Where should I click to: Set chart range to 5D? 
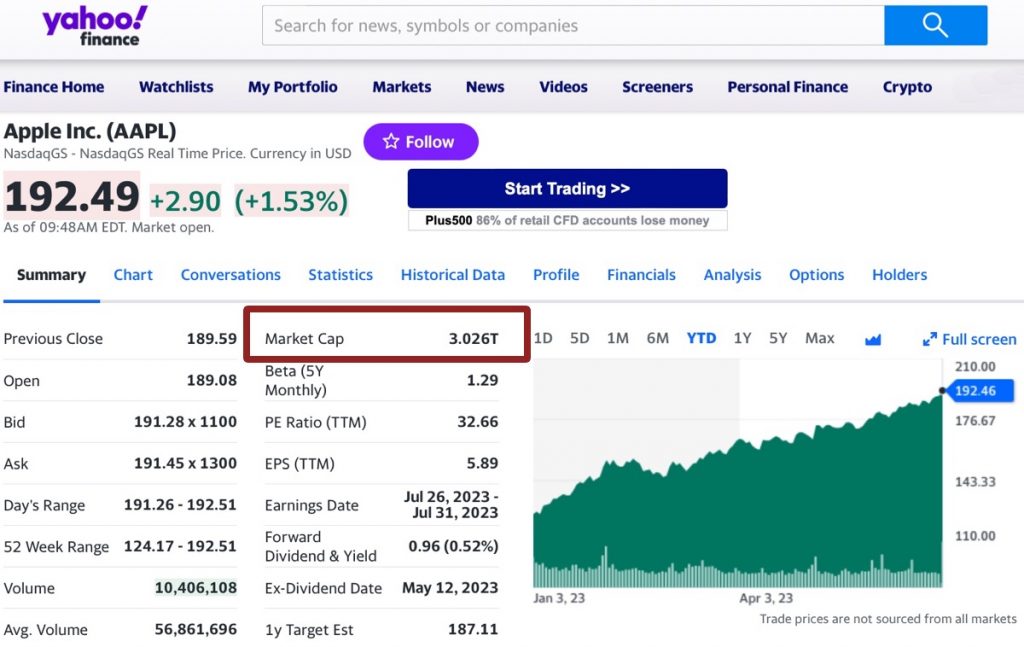(579, 338)
